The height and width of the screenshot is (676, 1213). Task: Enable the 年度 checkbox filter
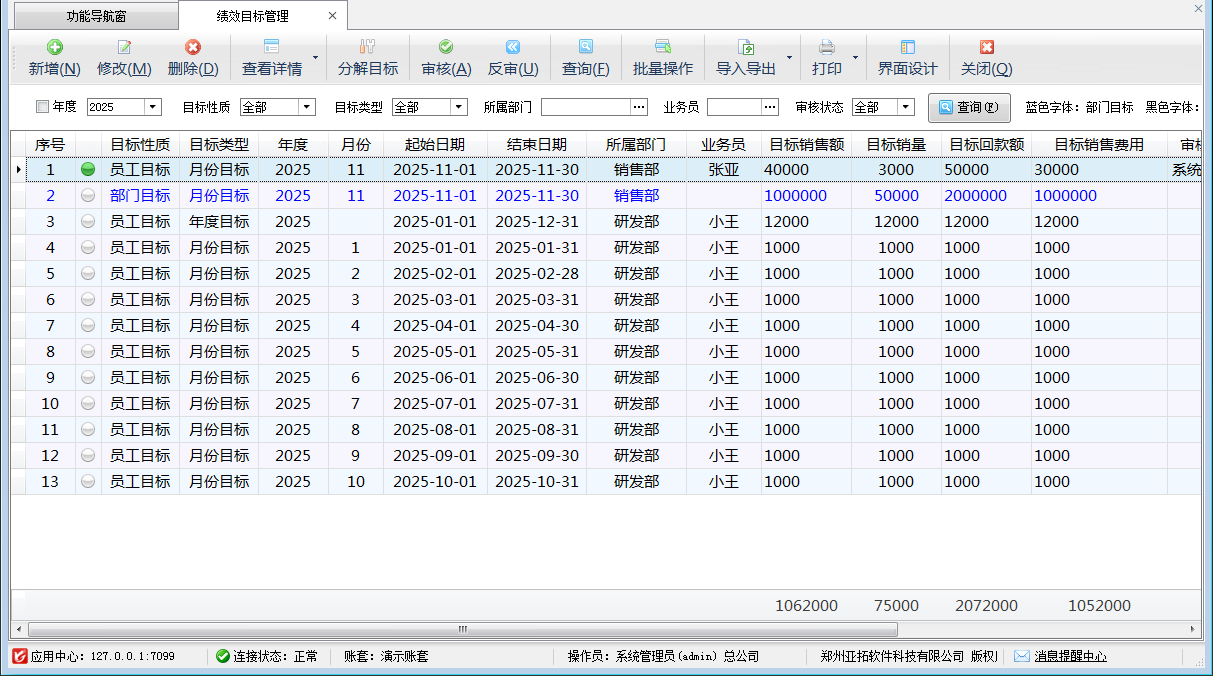coord(42,107)
